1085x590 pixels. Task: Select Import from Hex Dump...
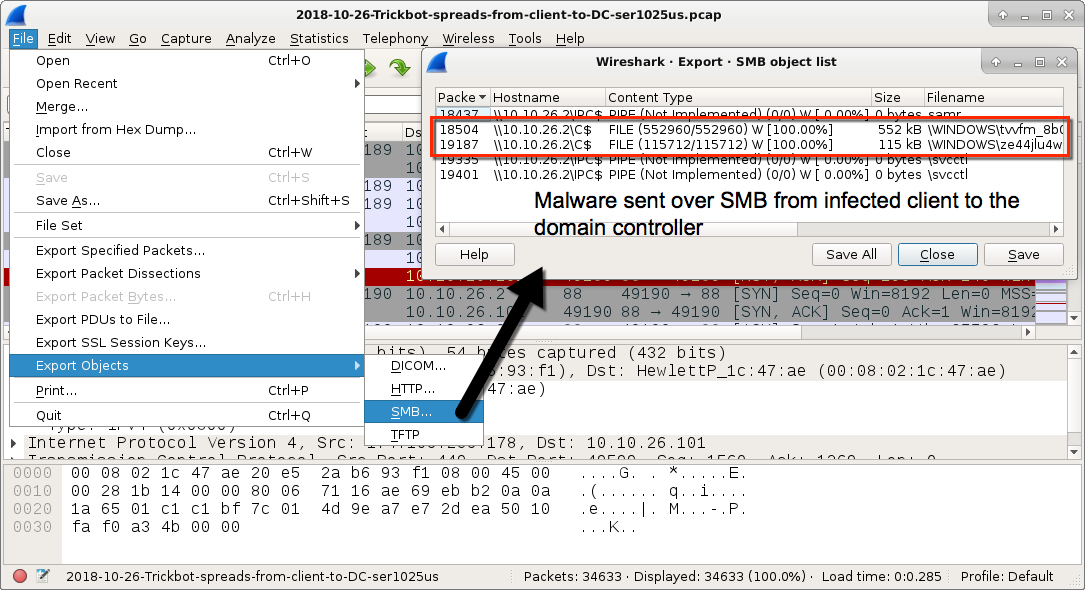point(187,129)
